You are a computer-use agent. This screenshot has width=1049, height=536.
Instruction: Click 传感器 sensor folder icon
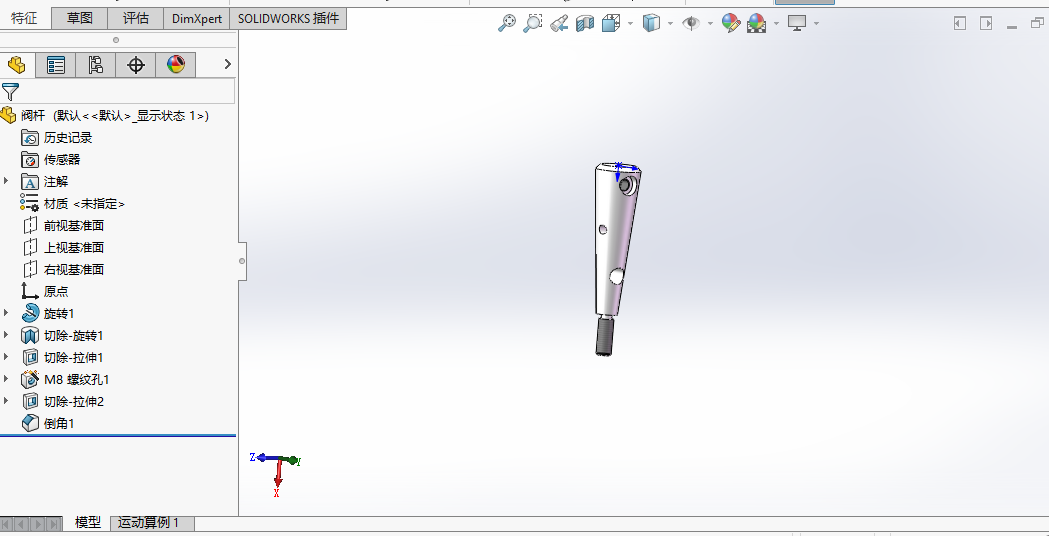pos(30,160)
